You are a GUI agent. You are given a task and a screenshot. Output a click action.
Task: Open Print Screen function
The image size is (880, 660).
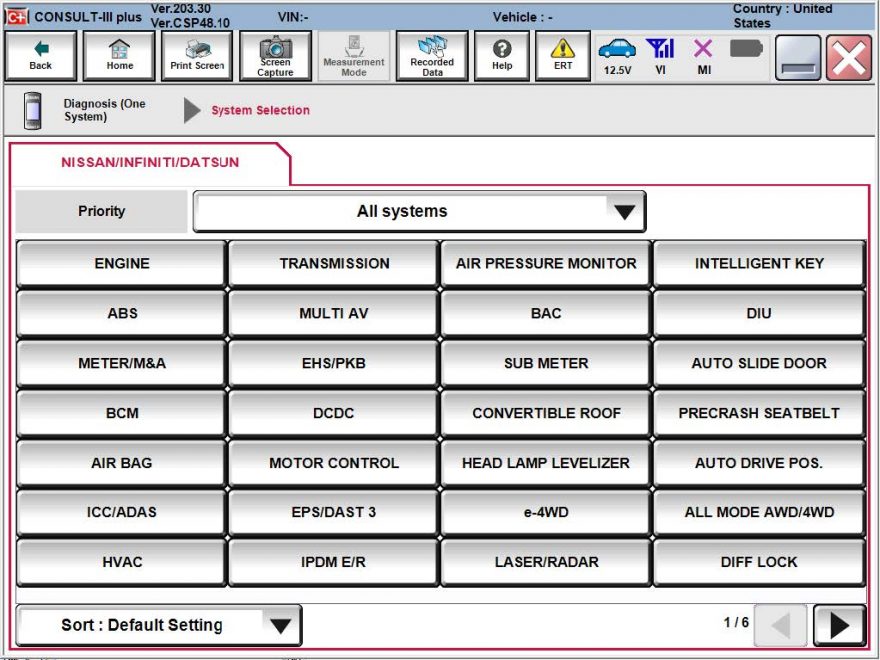point(198,55)
